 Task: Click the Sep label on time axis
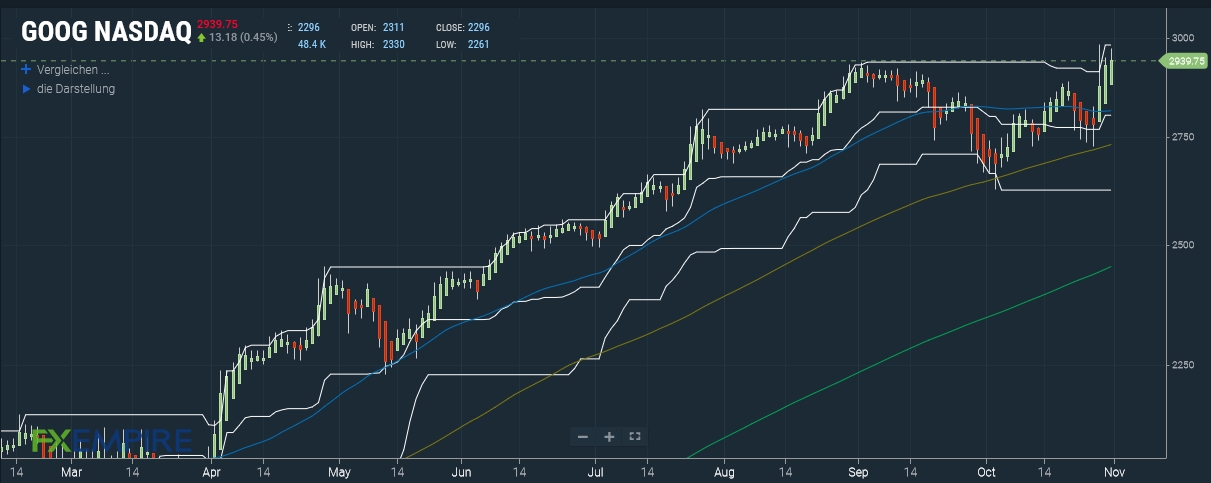click(858, 470)
